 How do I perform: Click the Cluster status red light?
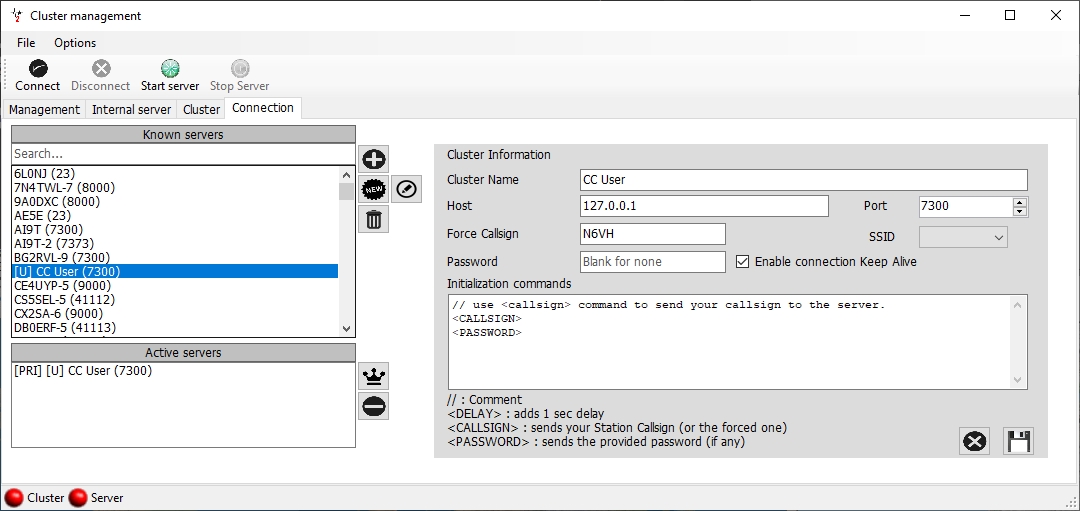(14, 497)
